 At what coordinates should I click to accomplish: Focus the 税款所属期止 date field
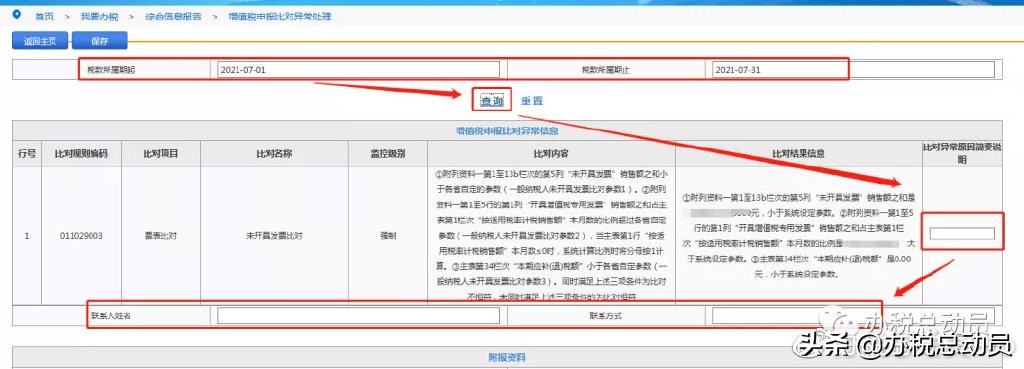pos(853,69)
